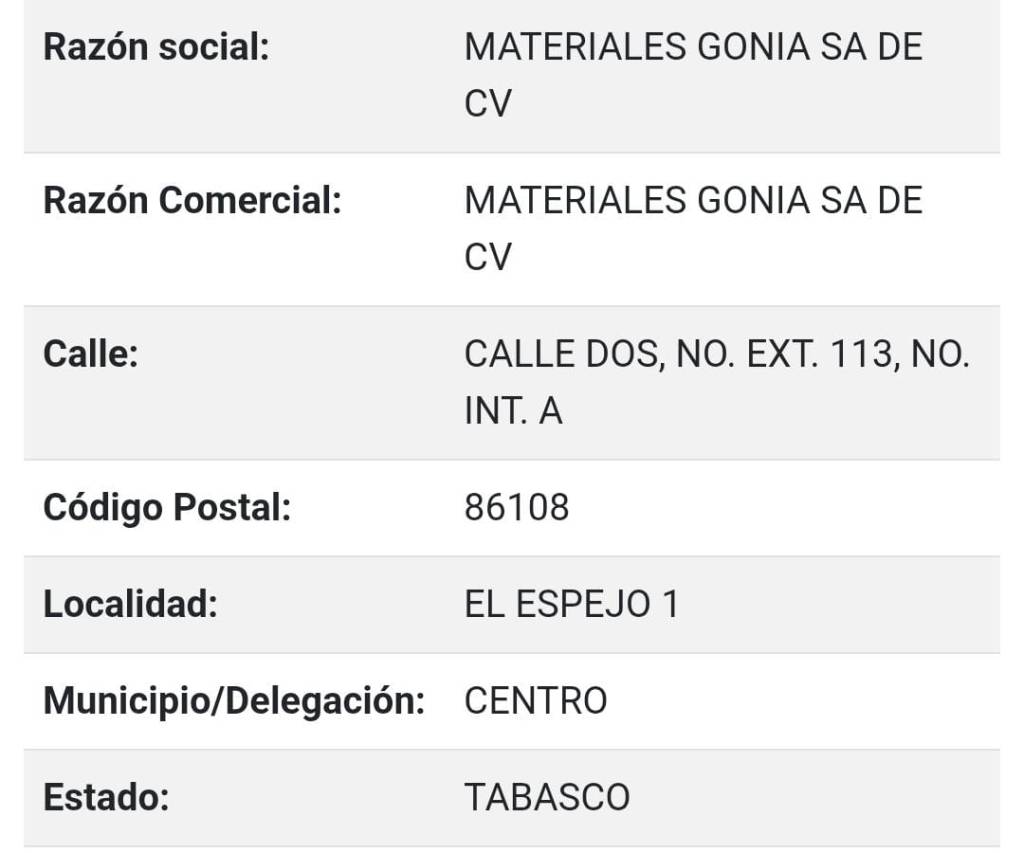Click the "Municipio/Delegación:" label
Screen dimensions: 1024x853
point(234,701)
